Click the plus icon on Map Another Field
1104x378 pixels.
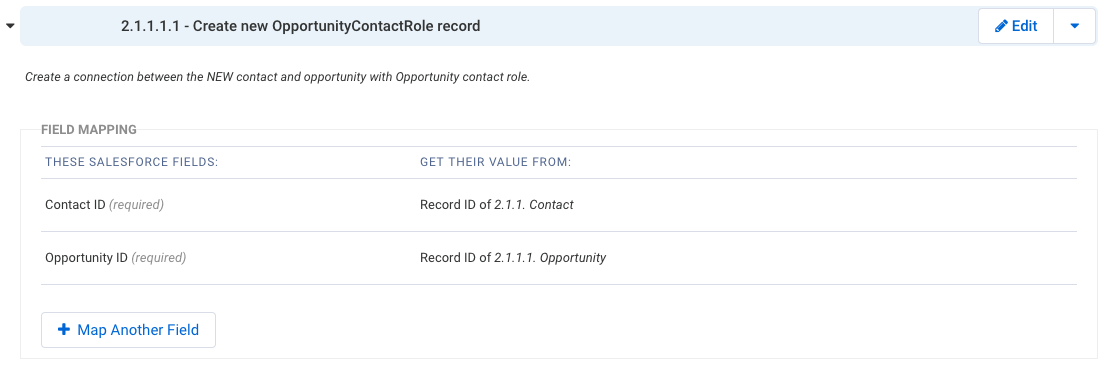pyautogui.click(x=64, y=329)
